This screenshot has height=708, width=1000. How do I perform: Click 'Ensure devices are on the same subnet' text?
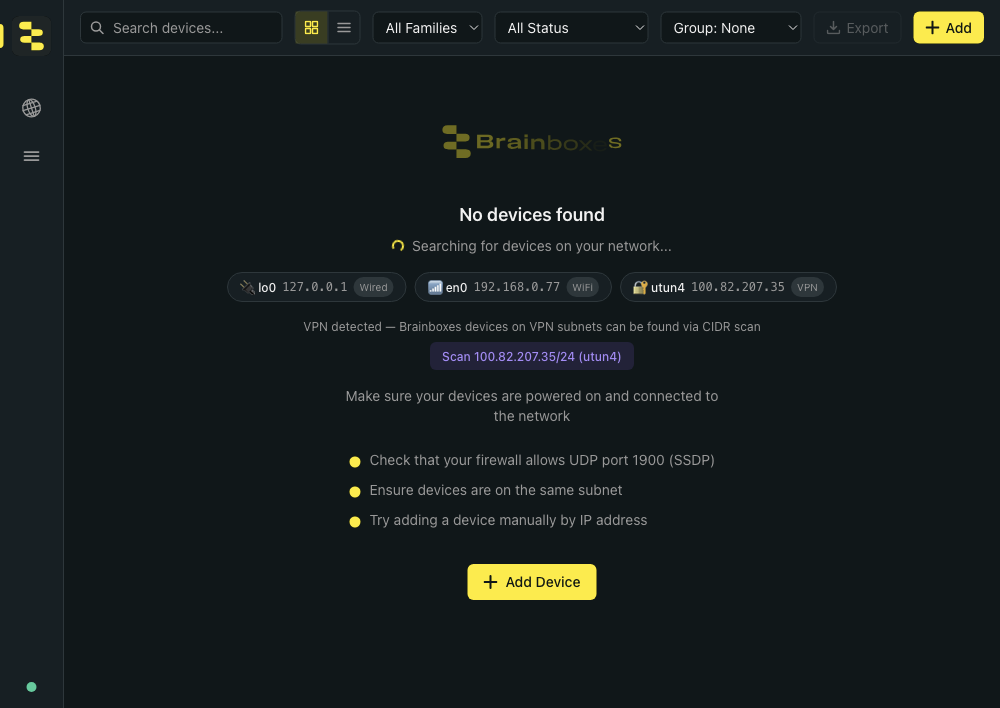[496, 490]
